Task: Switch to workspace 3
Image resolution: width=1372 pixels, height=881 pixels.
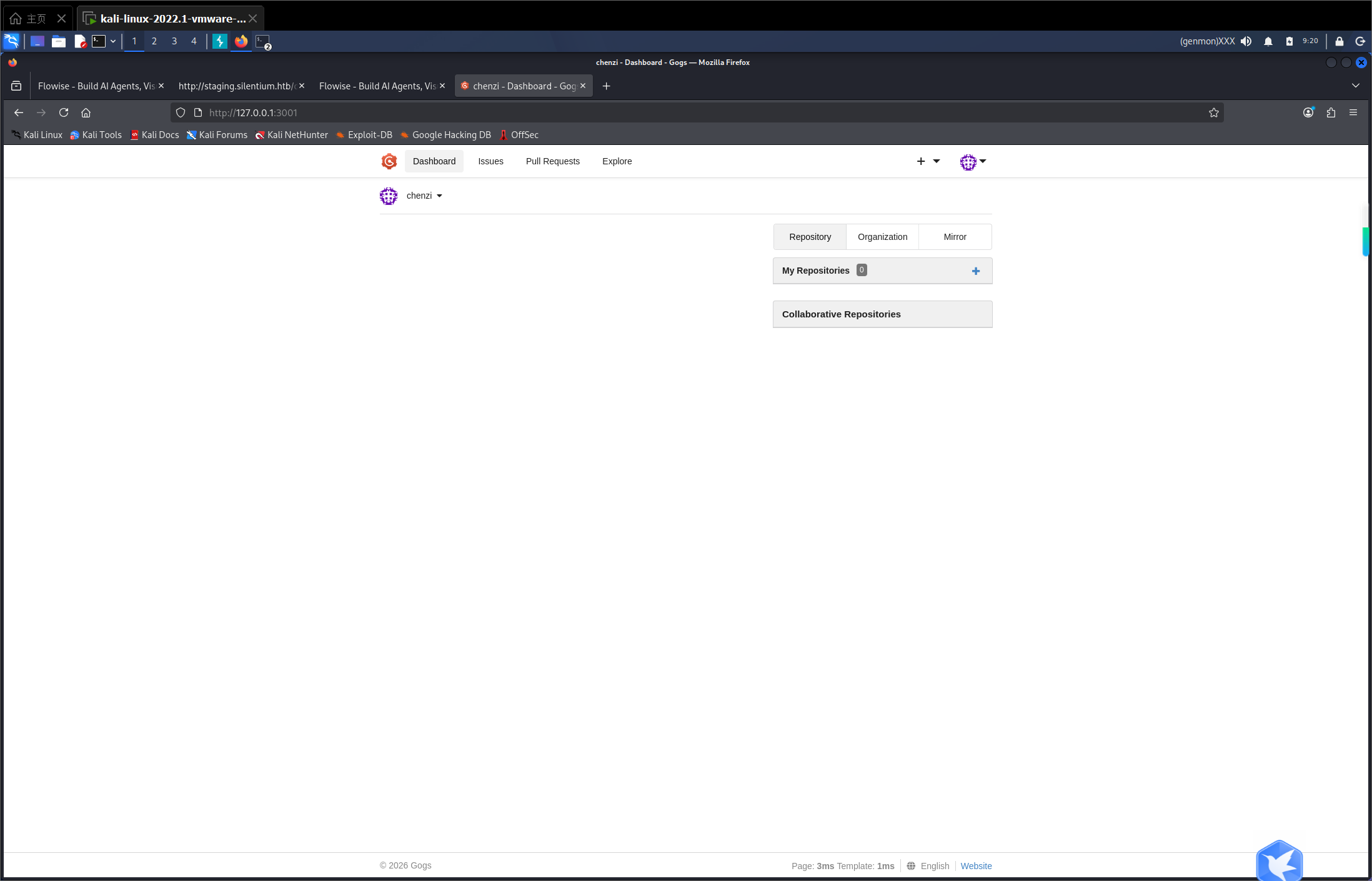Action: coord(174,41)
